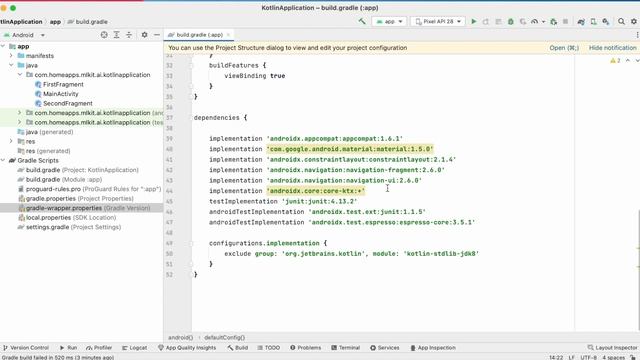Open the TODO tool window
This screenshot has height=360, width=640.
(269, 348)
